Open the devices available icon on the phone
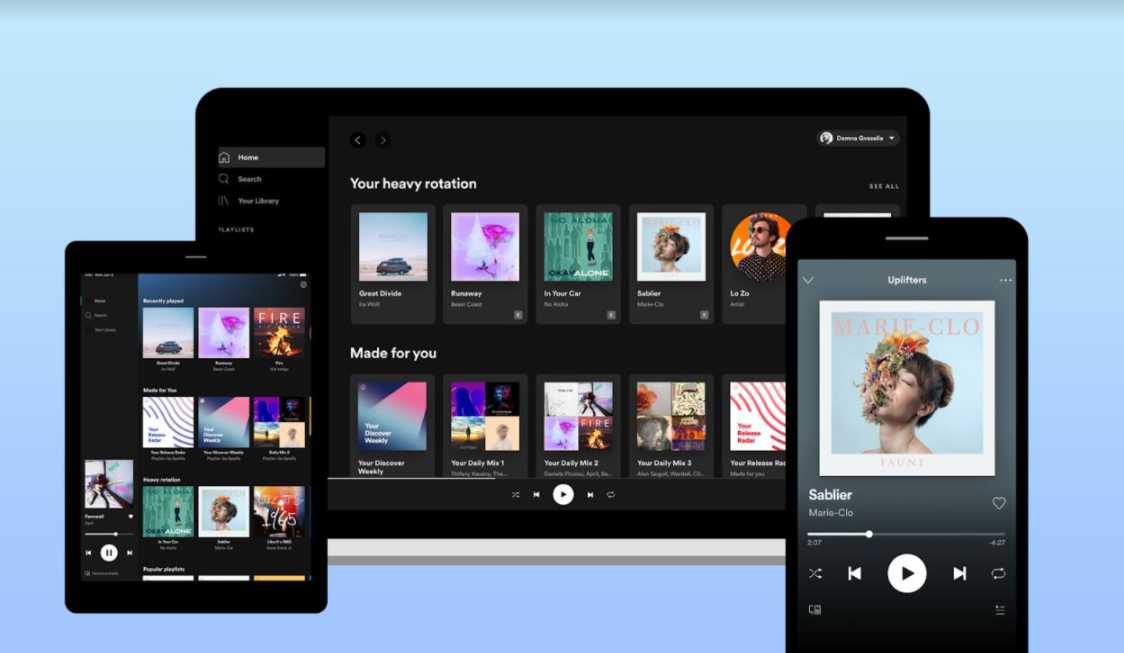 click(815, 610)
